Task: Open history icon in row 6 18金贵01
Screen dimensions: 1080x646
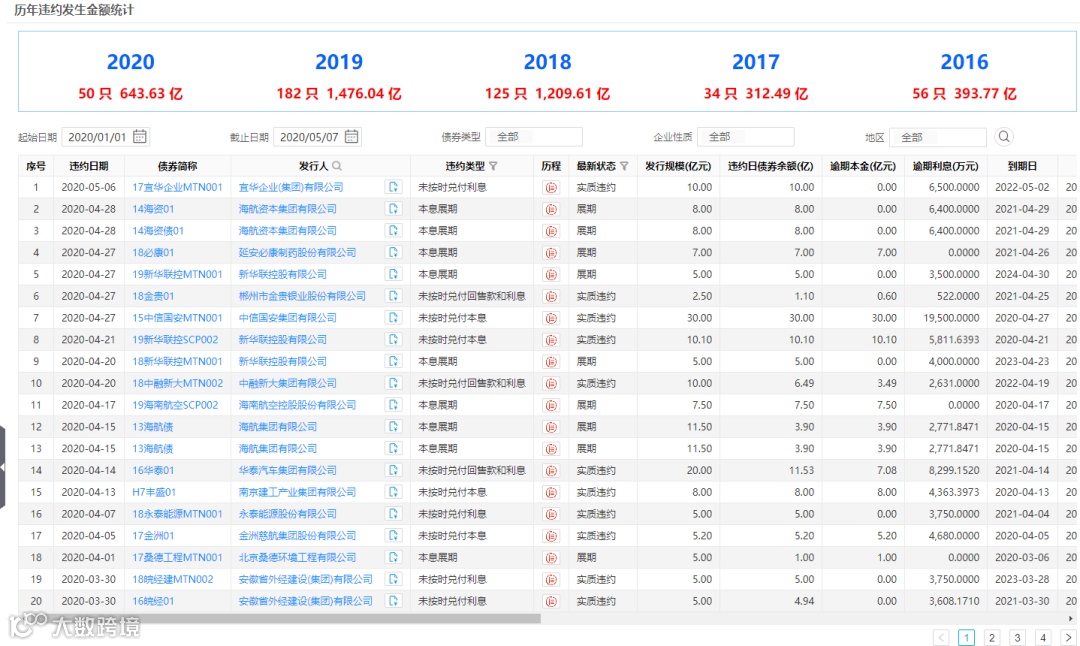Action: point(551,296)
